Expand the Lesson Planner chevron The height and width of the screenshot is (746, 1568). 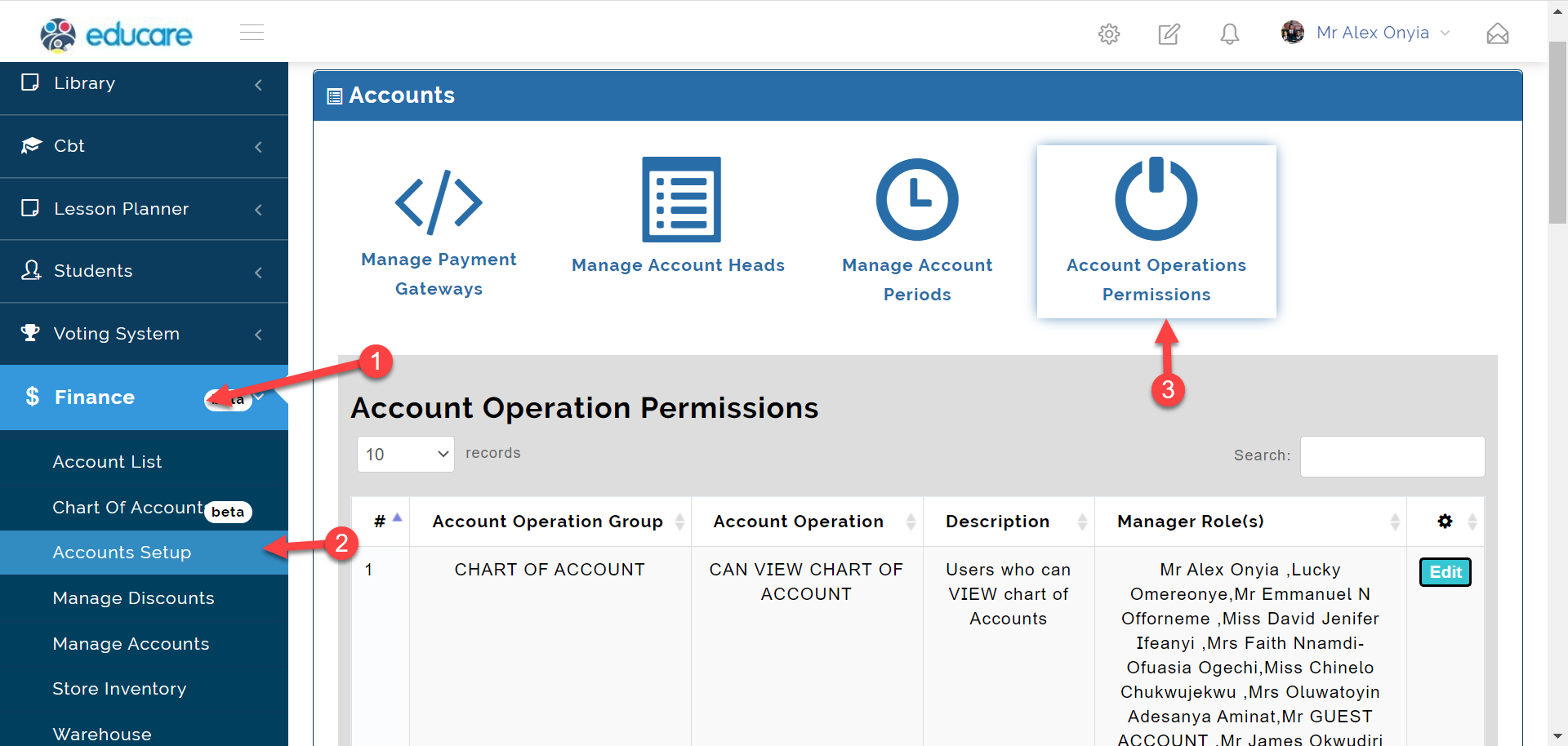[x=258, y=210]
